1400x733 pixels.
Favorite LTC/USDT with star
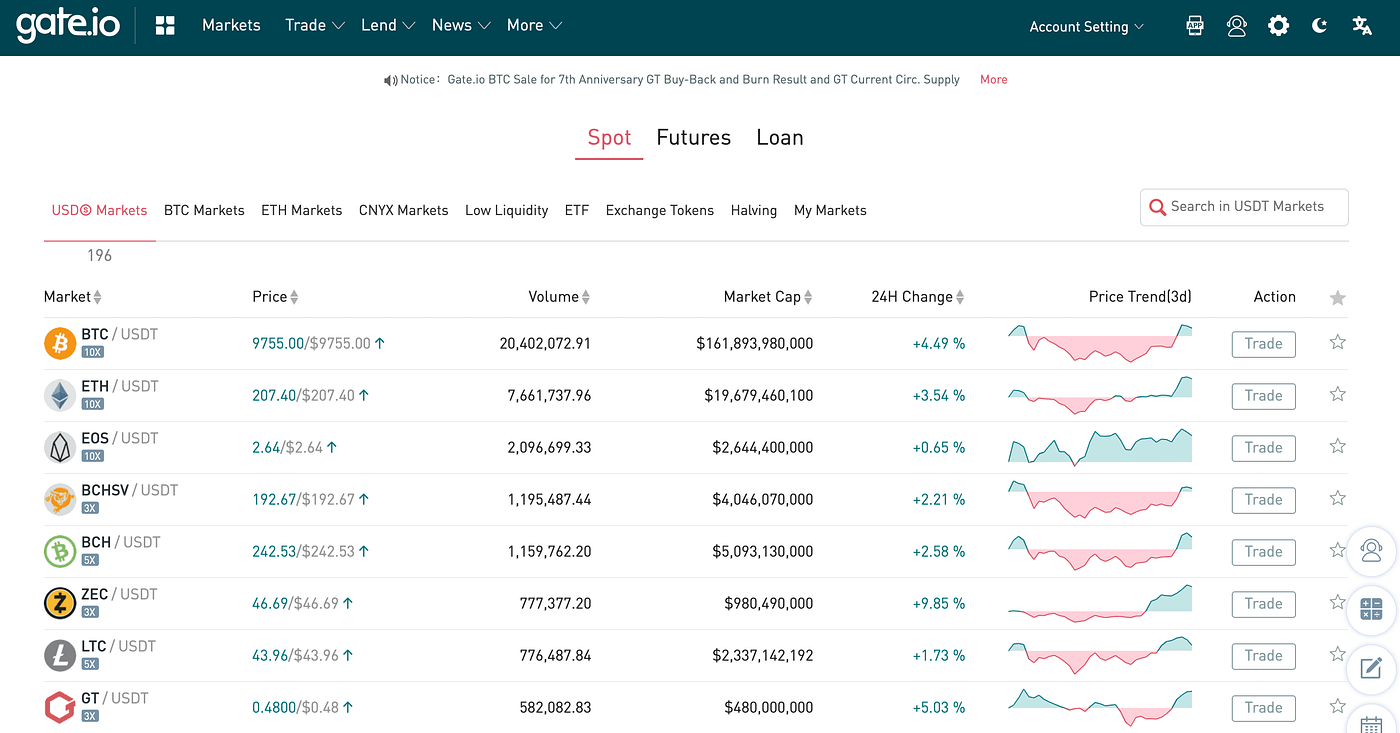1338,654
